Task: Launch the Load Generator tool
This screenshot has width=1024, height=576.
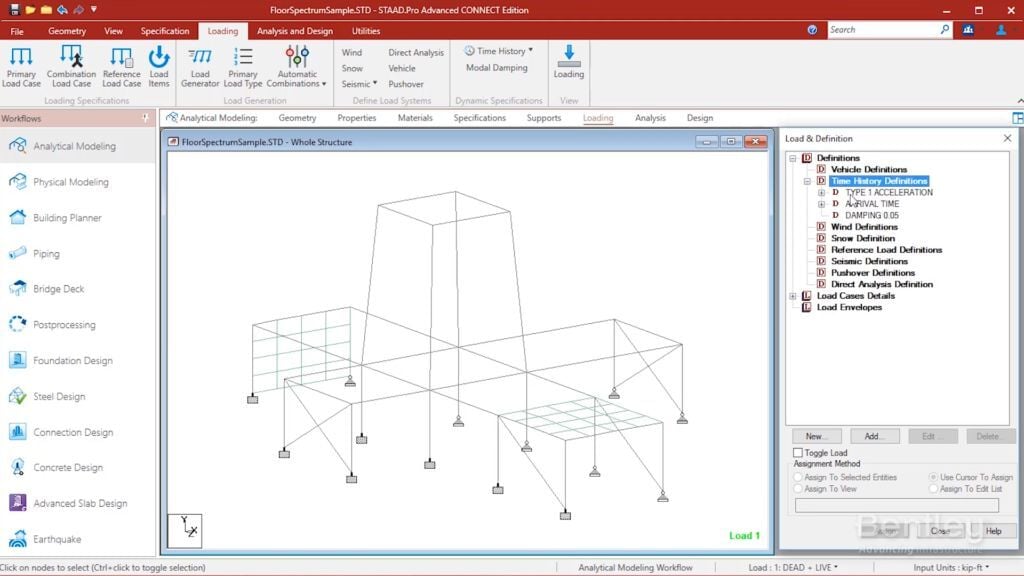Action: point(200,66)
